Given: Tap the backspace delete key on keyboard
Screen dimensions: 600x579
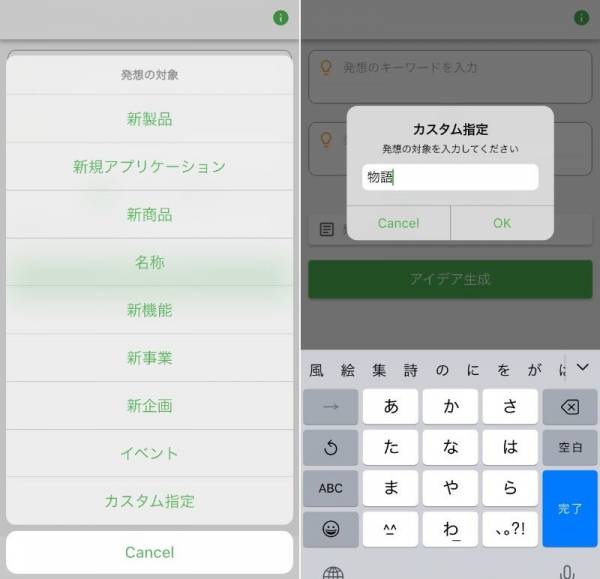Looking at the screenshot, I should pyautogui.click(x=569, y=407).
